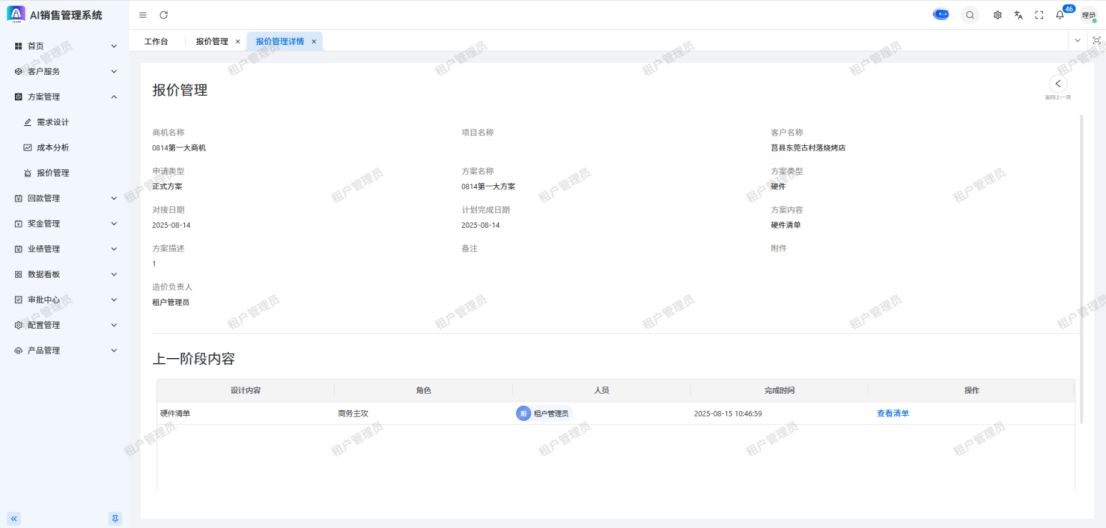Open the notifications bell icon
Viewport: 1106px width, 528px height.
pyautogui.click(x=1060, y=15)
